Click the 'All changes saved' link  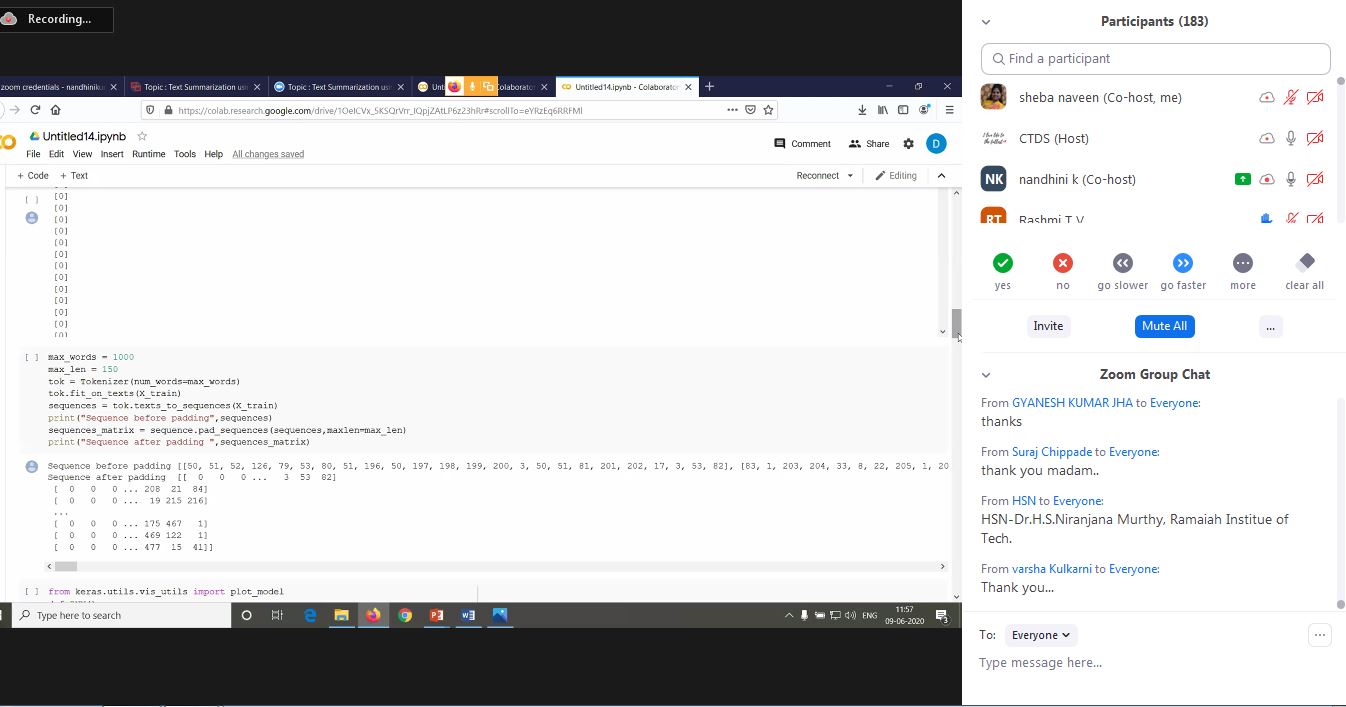(268, 154)
